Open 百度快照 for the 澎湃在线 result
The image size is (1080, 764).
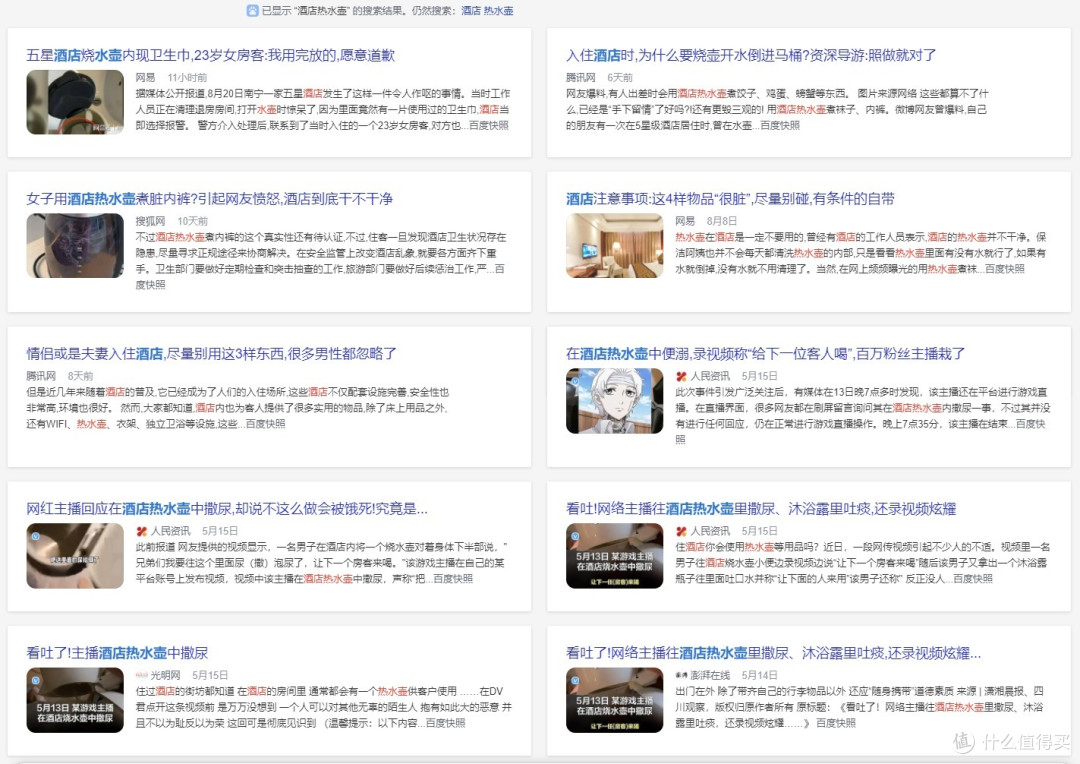(835, 723)
